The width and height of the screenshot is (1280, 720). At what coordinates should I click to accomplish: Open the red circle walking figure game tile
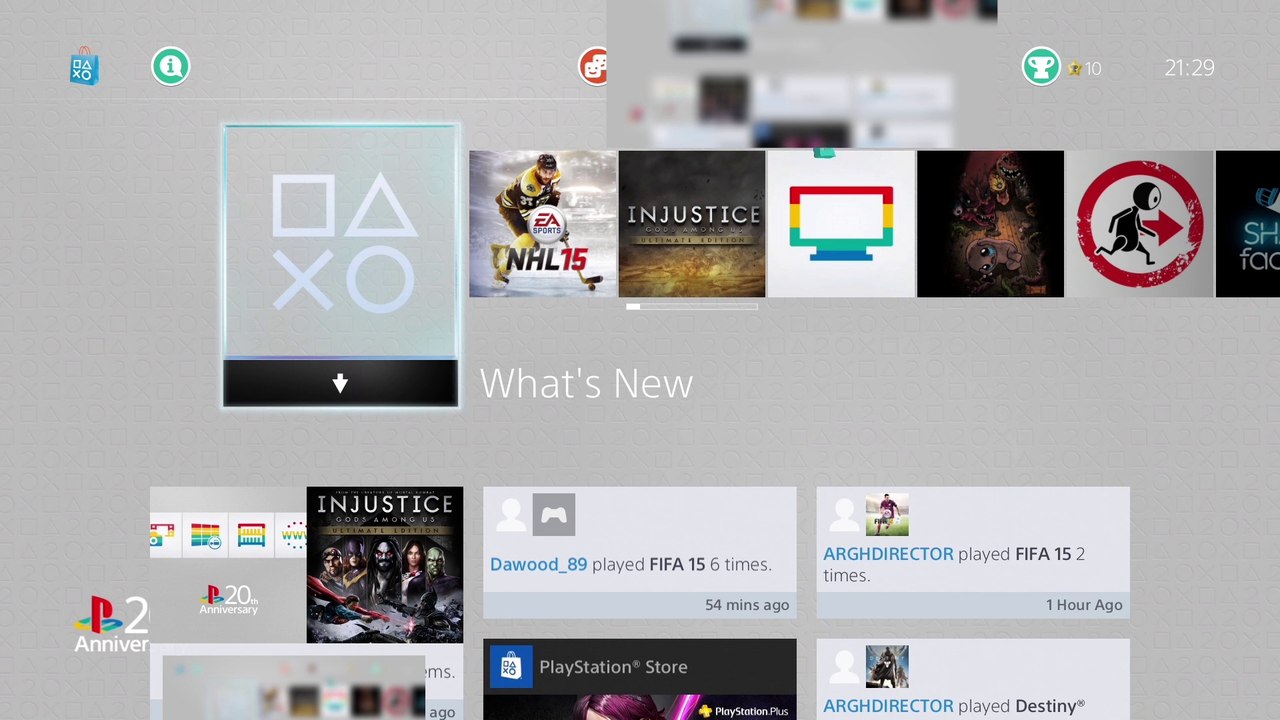coord(1139,224)
